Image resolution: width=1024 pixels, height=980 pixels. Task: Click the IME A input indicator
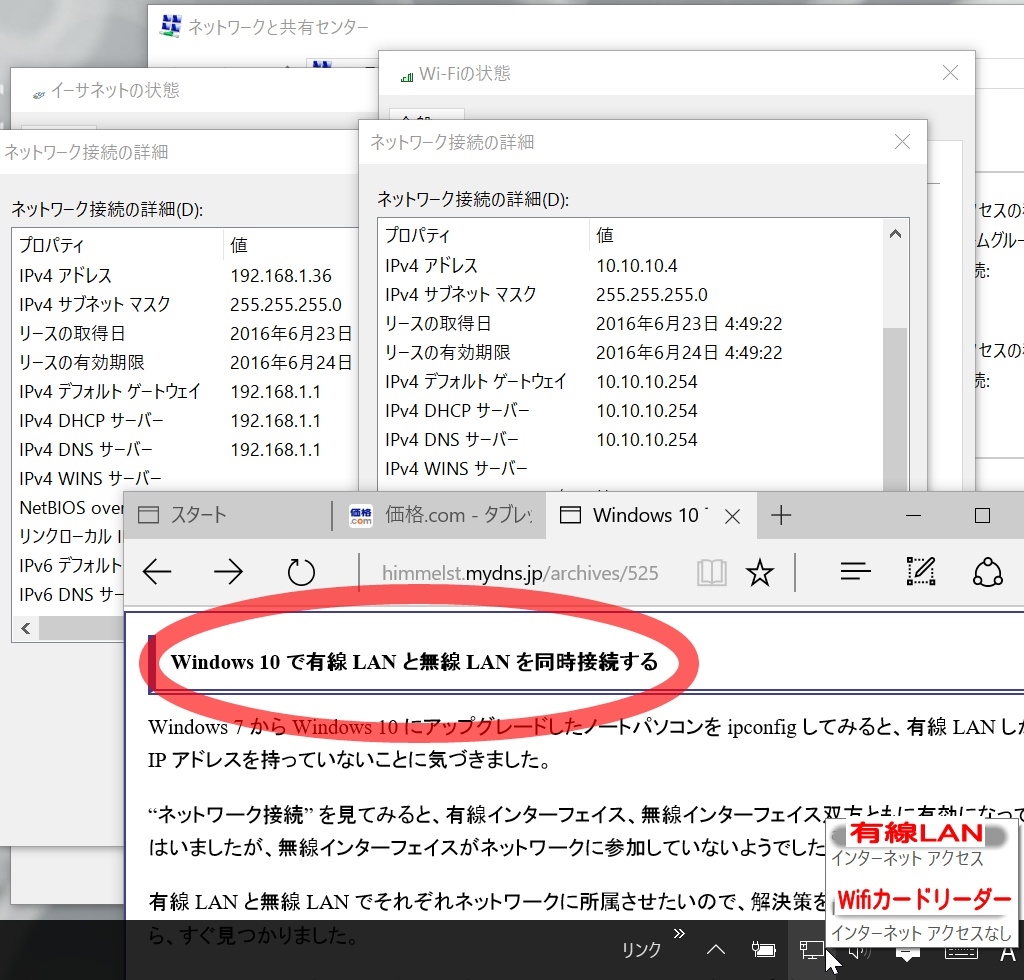[1008, 954]
